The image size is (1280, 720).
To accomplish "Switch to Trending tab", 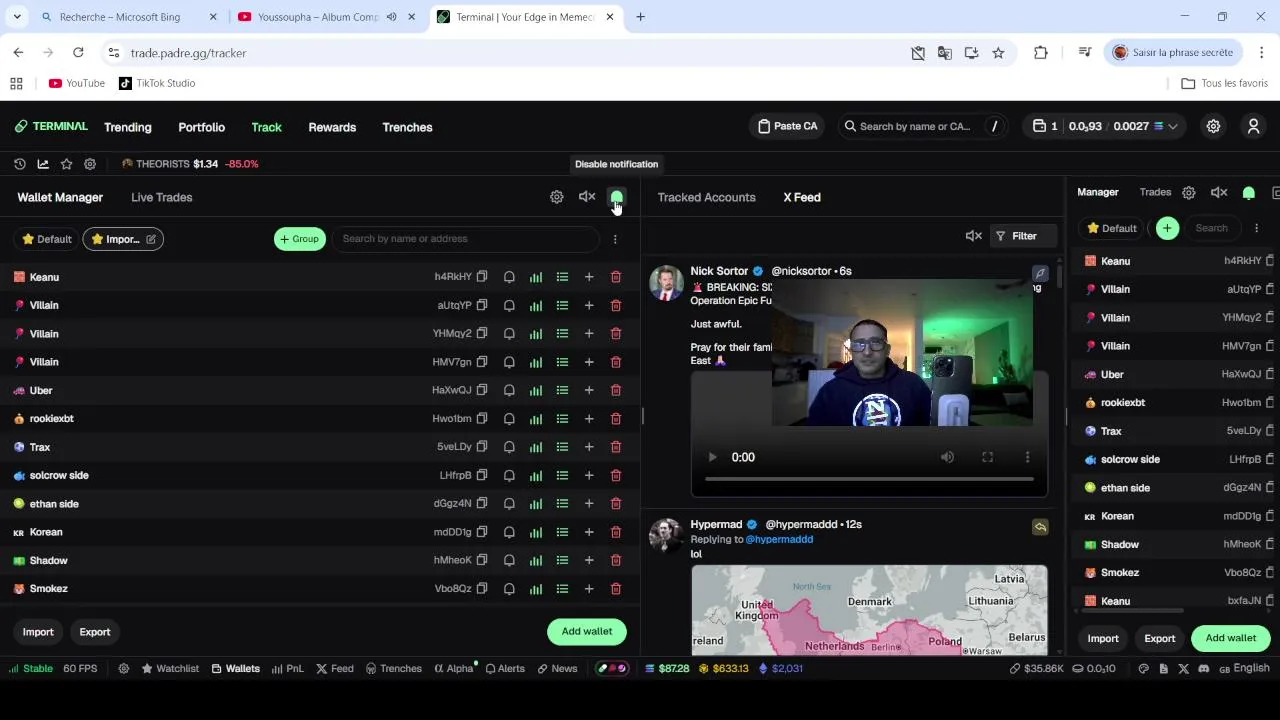I will click(x=128, y=127).
